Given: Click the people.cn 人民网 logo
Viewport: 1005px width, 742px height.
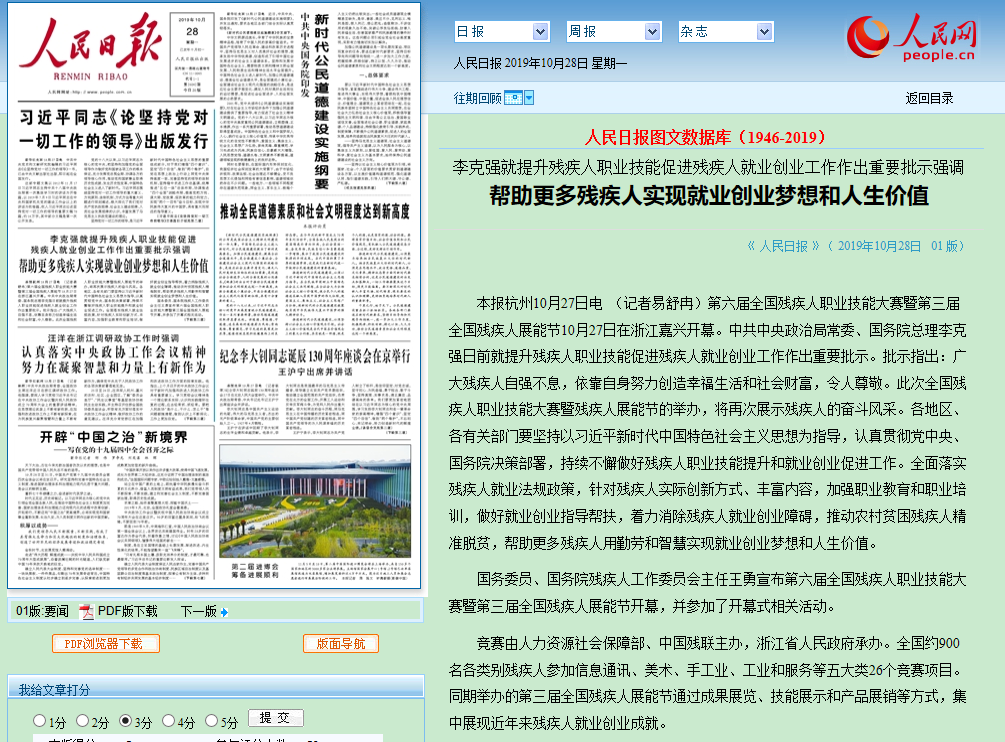Looking at the screenshot, I should [x=911, y=37].
